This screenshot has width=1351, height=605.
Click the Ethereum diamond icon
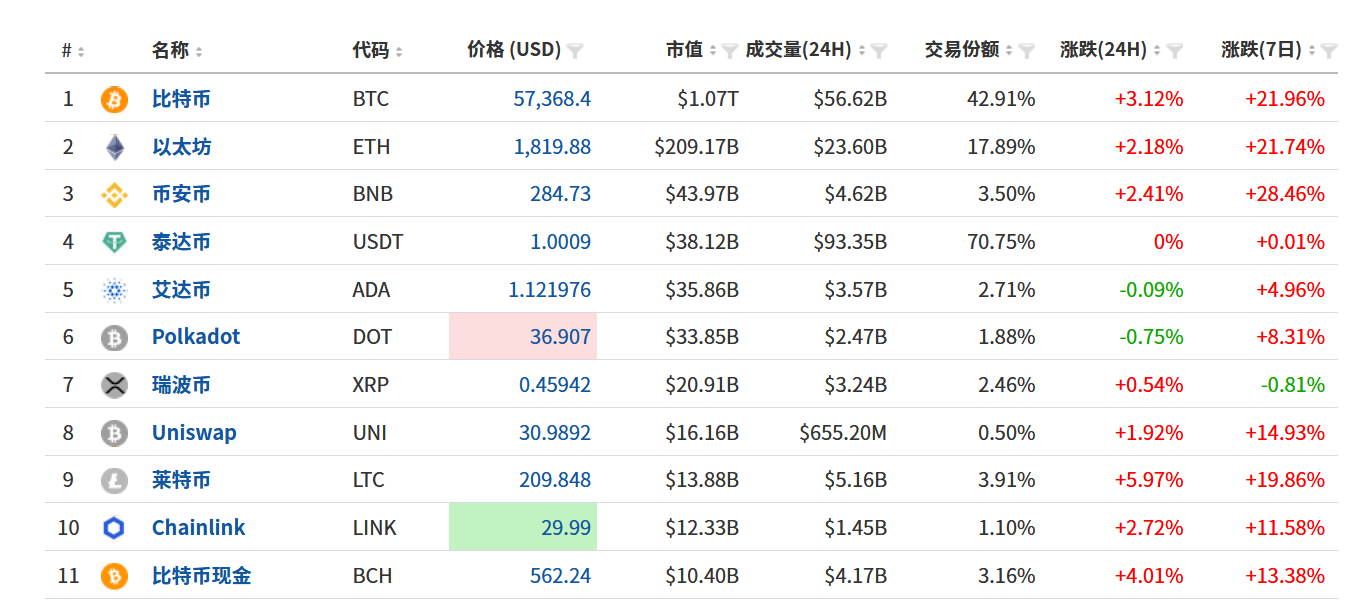click(114, 147)
